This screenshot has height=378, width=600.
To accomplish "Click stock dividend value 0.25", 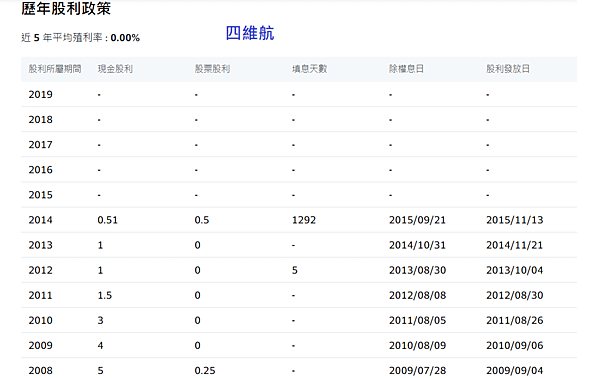I will [x=205, y=371].
